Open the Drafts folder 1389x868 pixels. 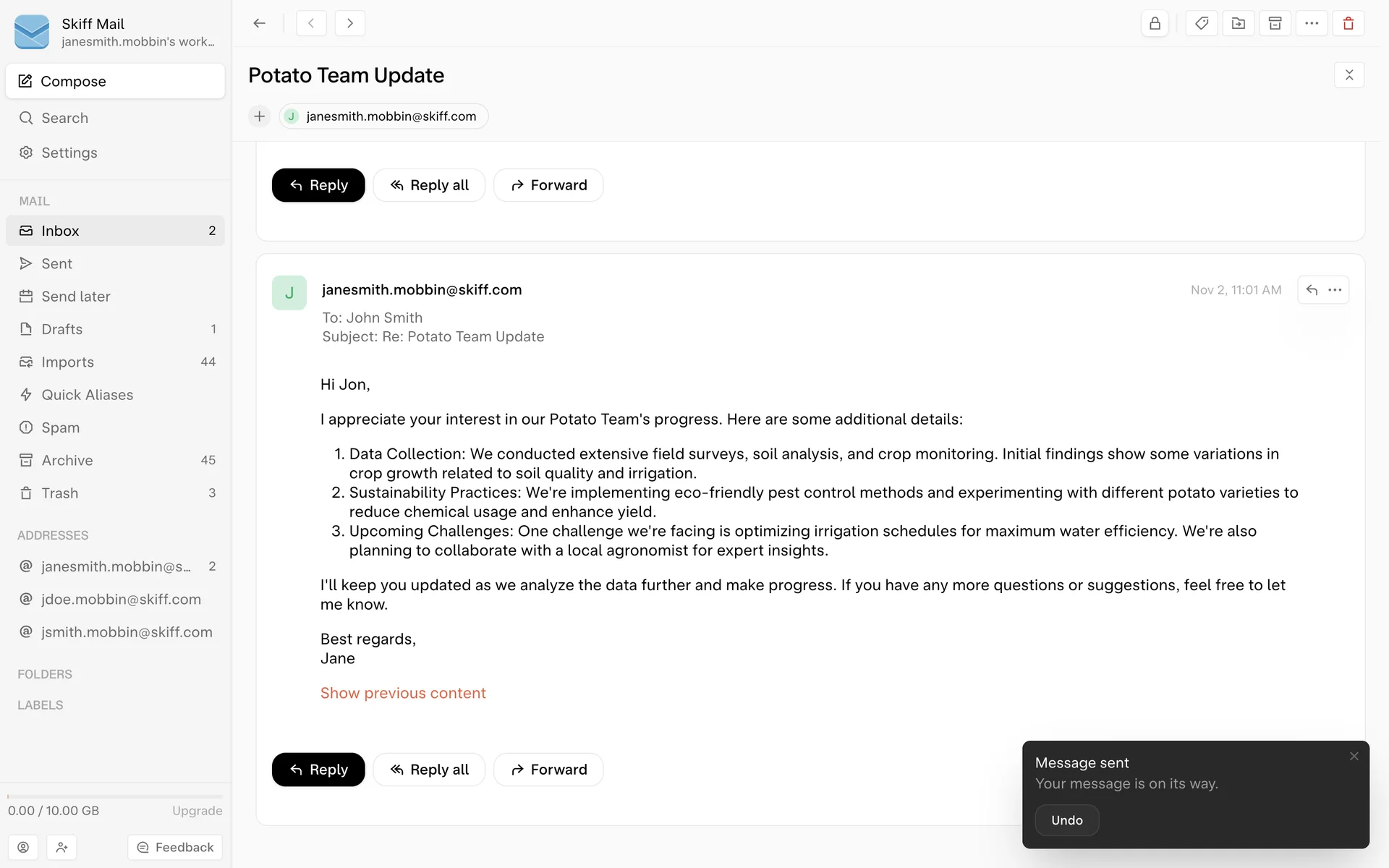pyautogui.click(x=62, y=329)
